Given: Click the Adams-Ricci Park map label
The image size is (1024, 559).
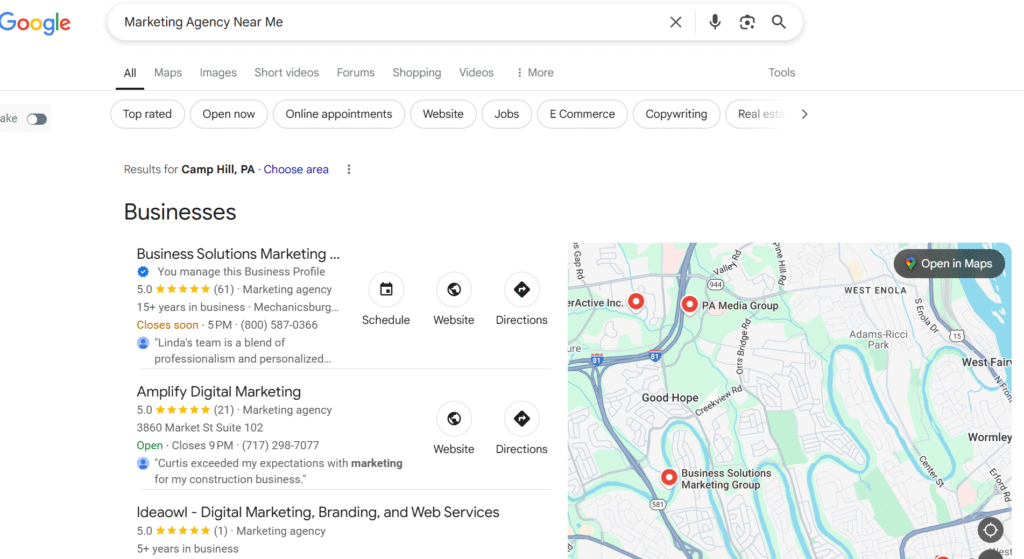Looking at the screenshot, I should [x=878, y=340].
